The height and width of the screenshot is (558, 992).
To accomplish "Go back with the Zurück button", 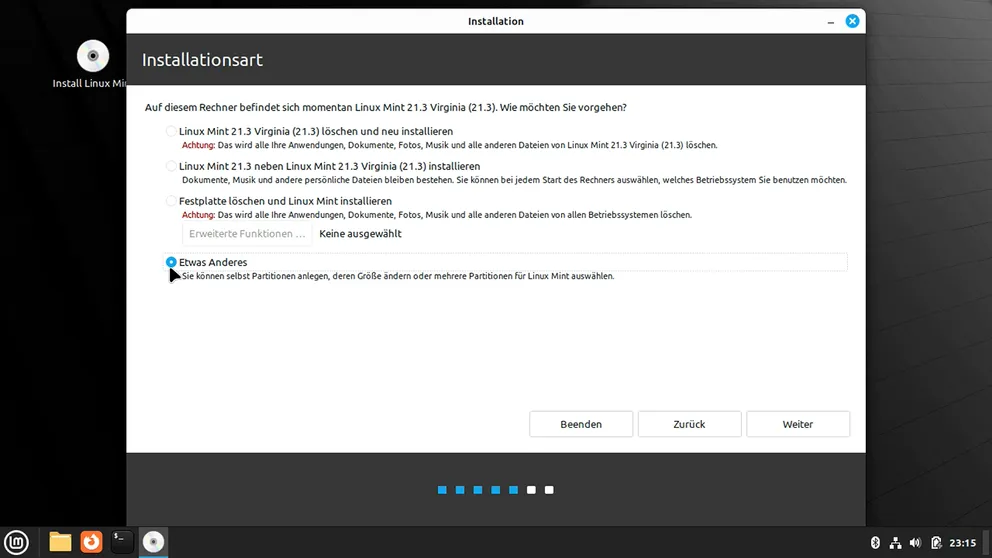I will pos(689,424).
